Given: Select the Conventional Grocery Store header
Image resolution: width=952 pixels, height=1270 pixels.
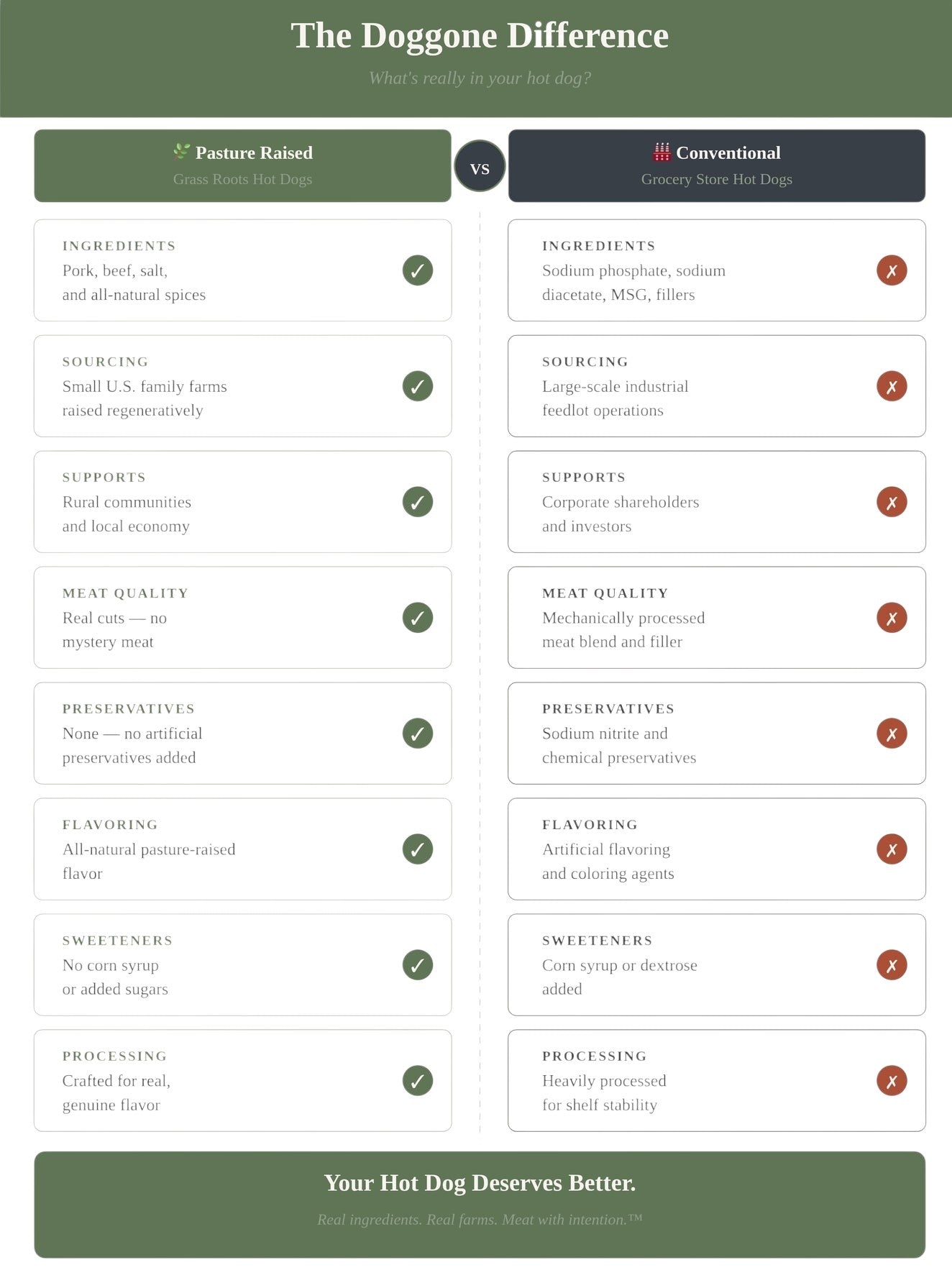Looking at the screenshot, I should [x=717, y=165].
